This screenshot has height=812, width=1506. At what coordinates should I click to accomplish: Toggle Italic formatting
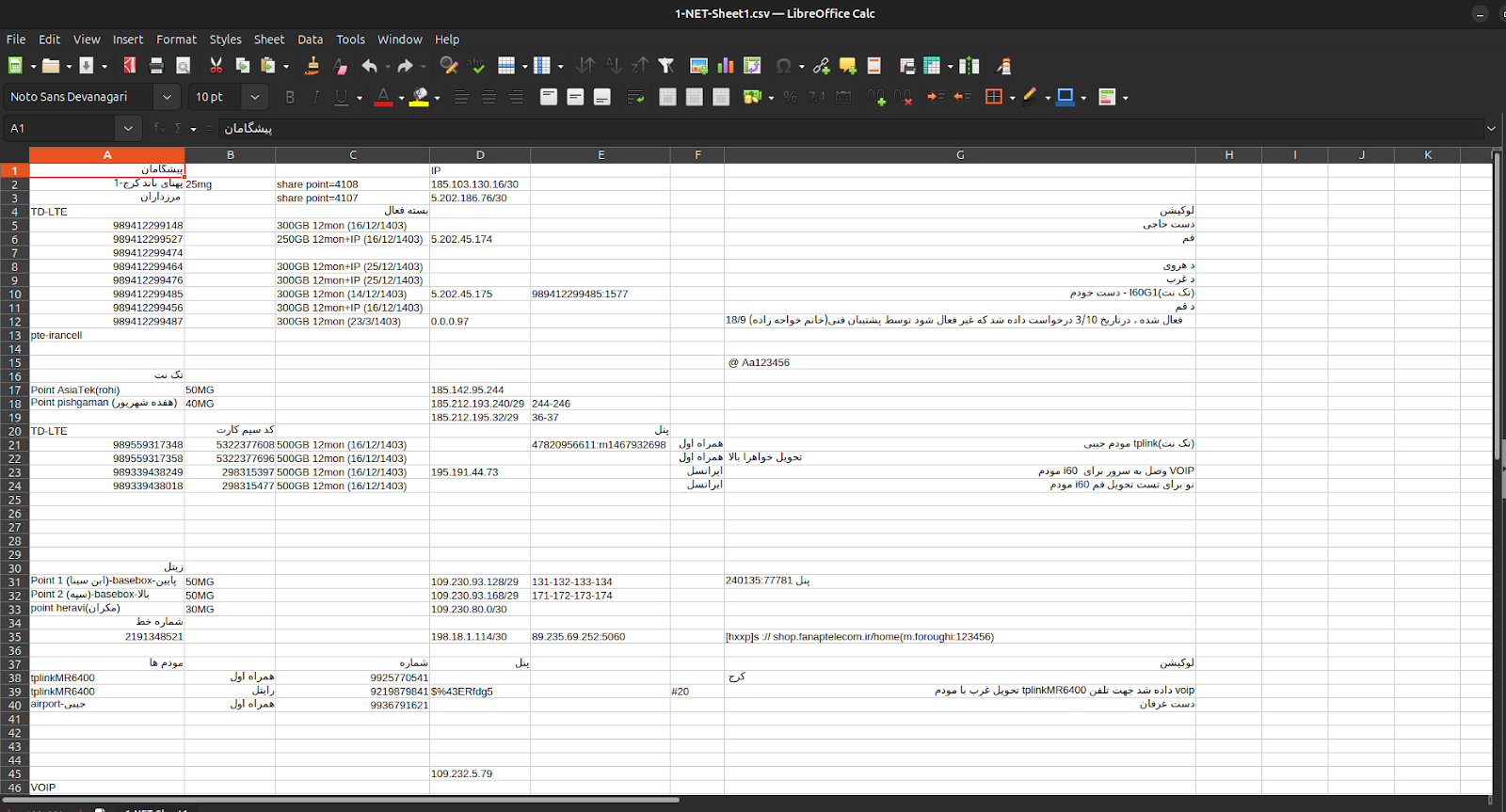pyautogui.click(x=315, y=97)
